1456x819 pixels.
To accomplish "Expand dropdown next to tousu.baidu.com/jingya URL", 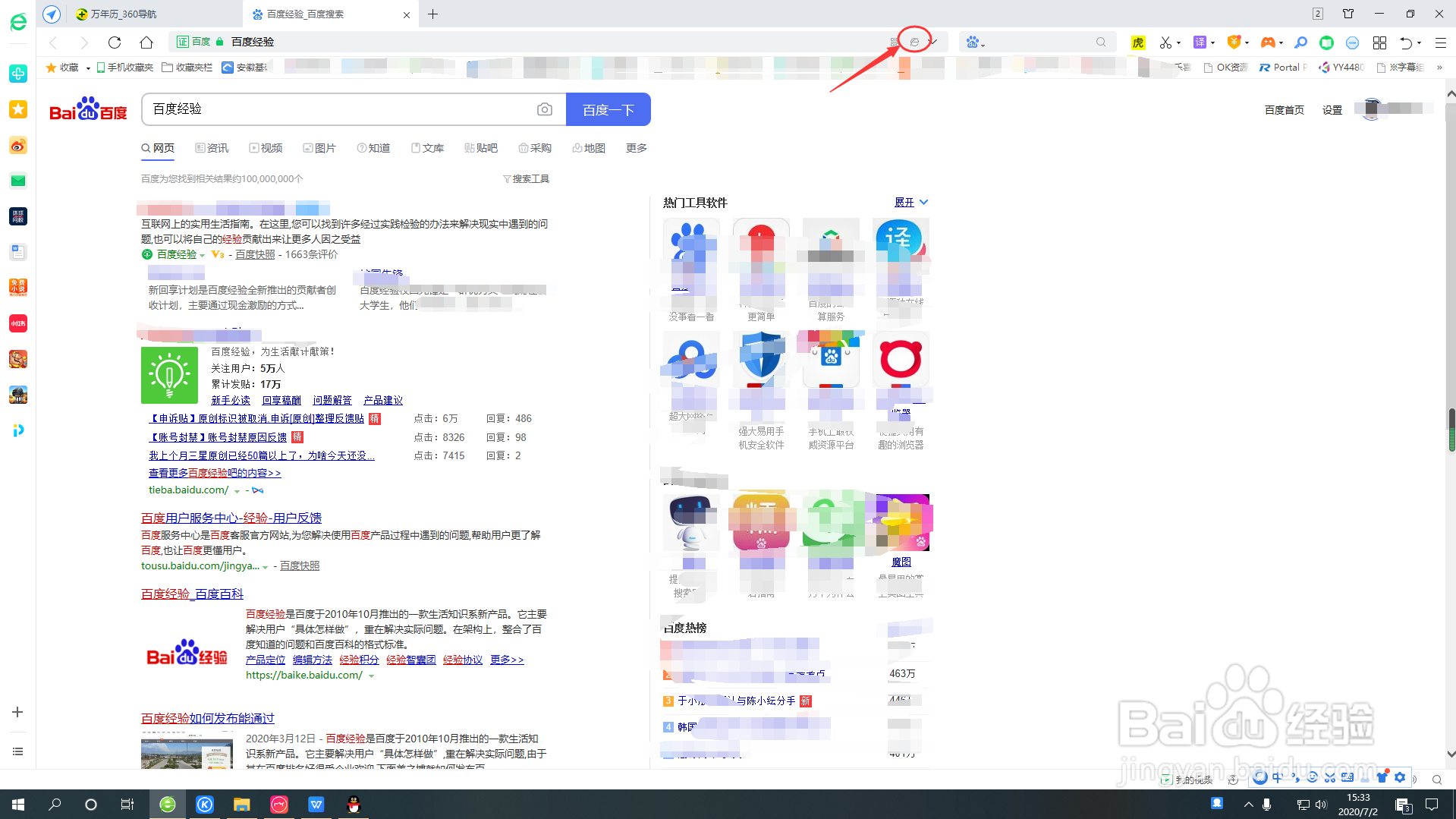I will [x=266, y=567].
